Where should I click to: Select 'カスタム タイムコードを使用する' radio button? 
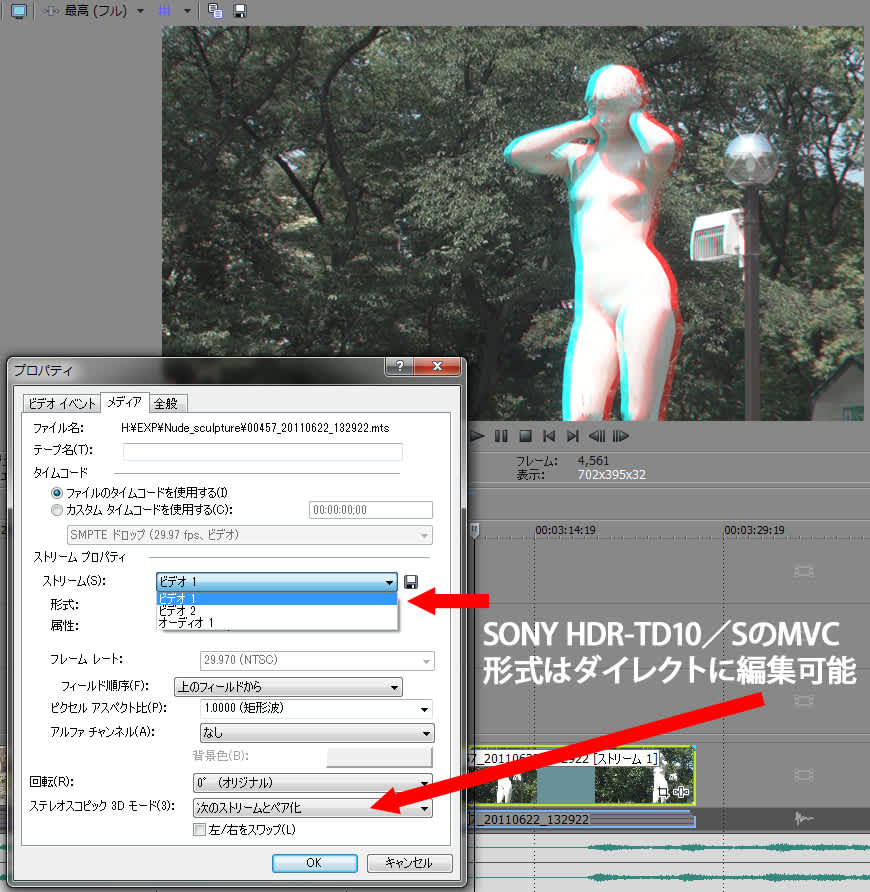tap(57, 509)
